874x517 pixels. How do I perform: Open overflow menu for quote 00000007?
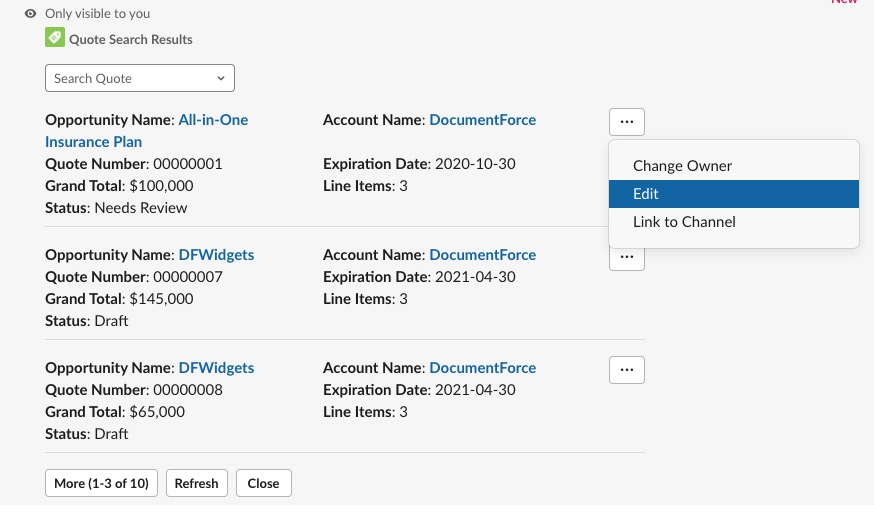627,259
